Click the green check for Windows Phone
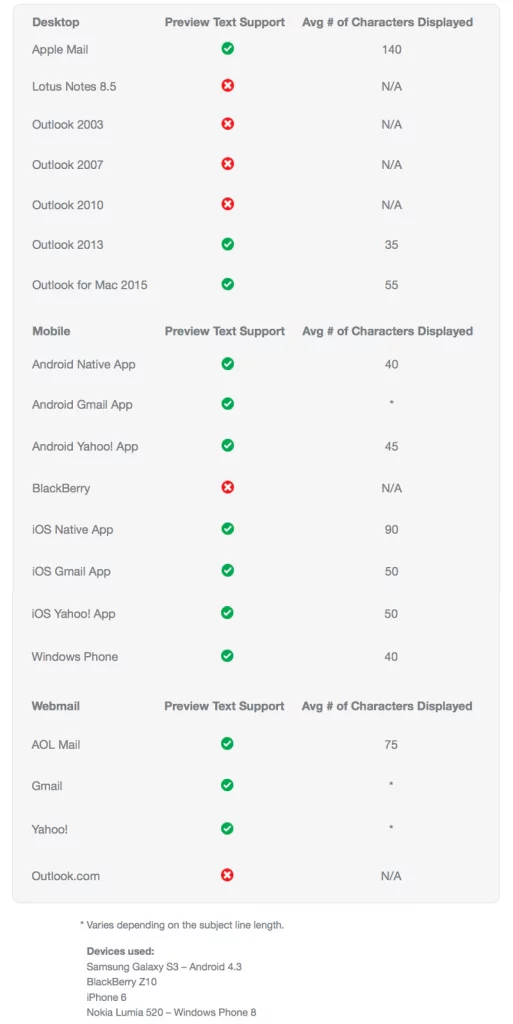 pyautogui.click(x=227, y=656)
